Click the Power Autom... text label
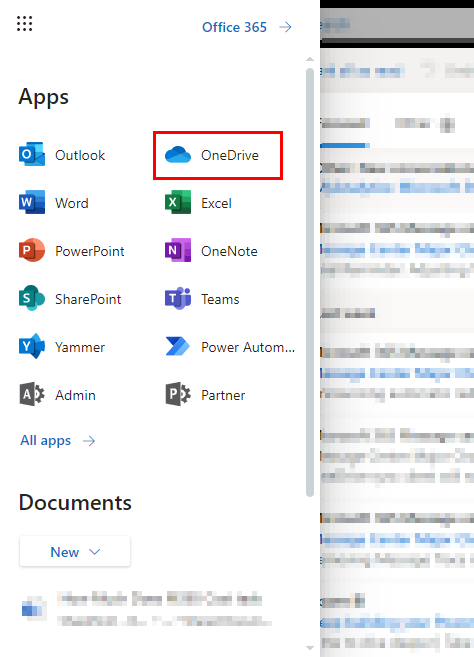The height and width of the screenshot is (657, 474). coord(248,347)
